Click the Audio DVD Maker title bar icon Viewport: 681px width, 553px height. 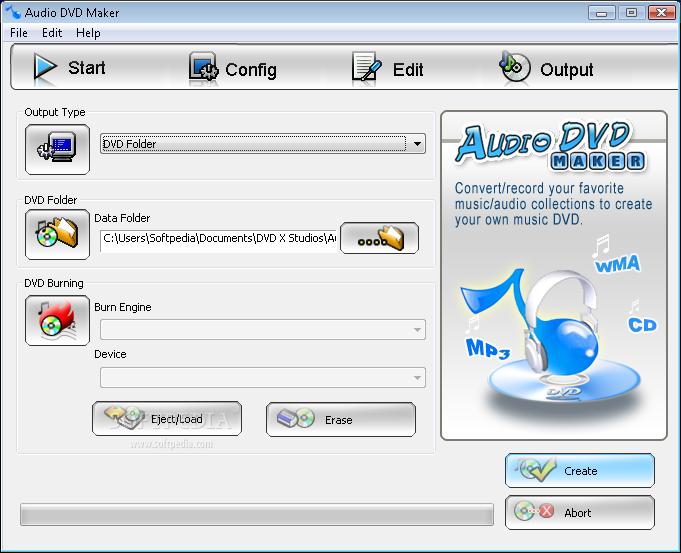pyautogui.click(x=13, y=12)
